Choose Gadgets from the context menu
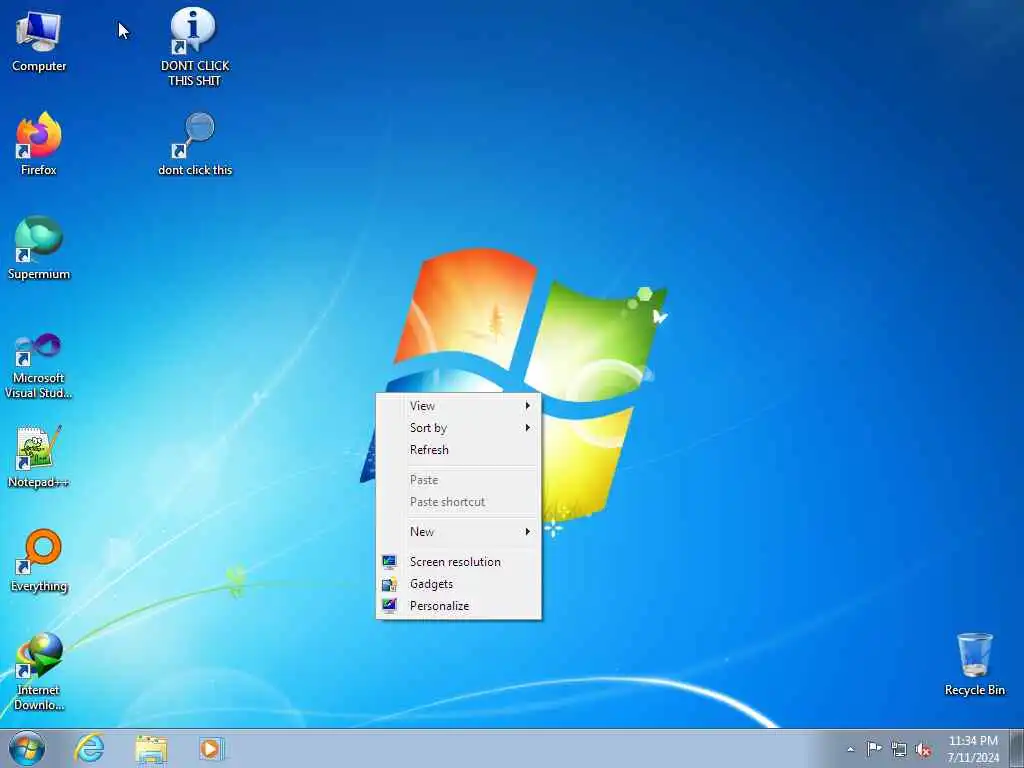Image resolution: width=1024 pixels, height=768 pixels. (x=458, y=584)
